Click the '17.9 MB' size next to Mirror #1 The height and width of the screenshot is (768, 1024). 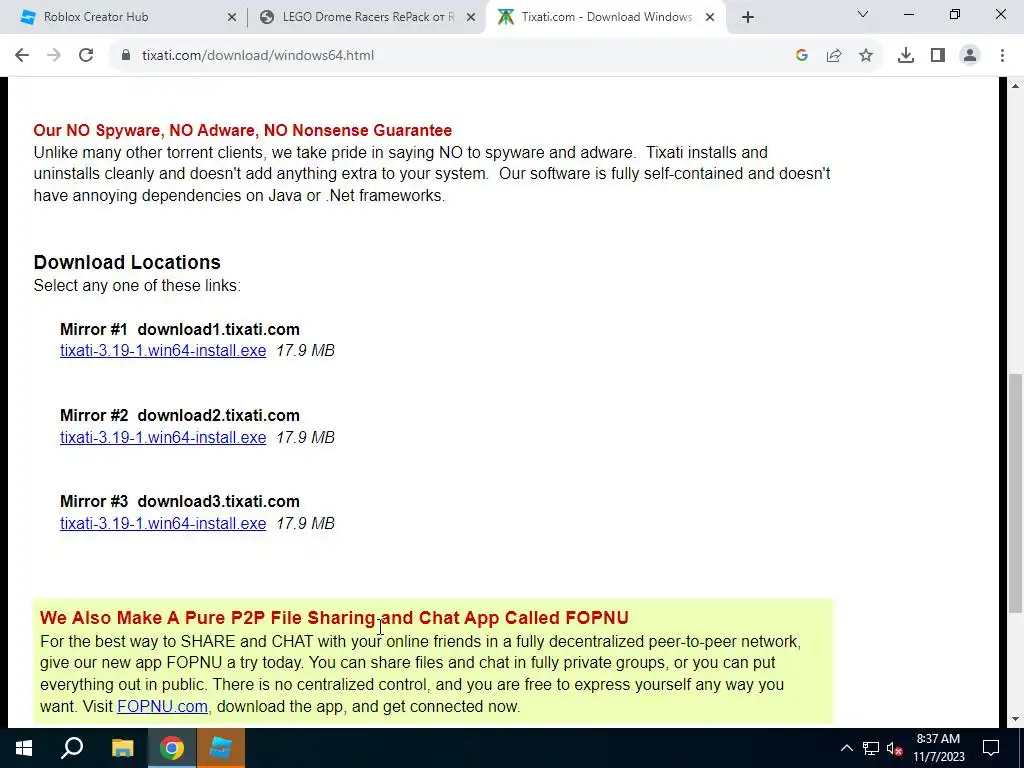pos(306,351)
